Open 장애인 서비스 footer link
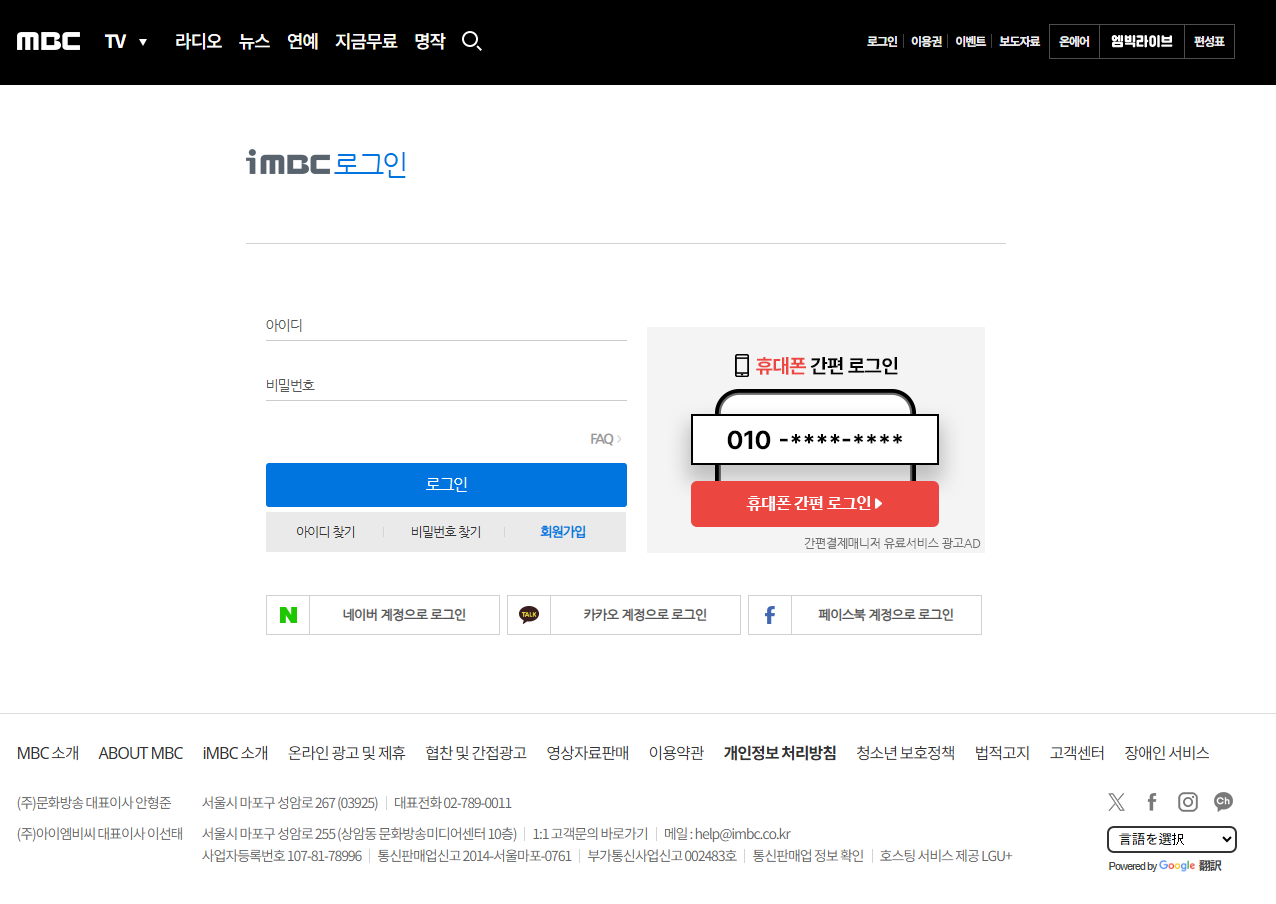 tap(1167, 753)
